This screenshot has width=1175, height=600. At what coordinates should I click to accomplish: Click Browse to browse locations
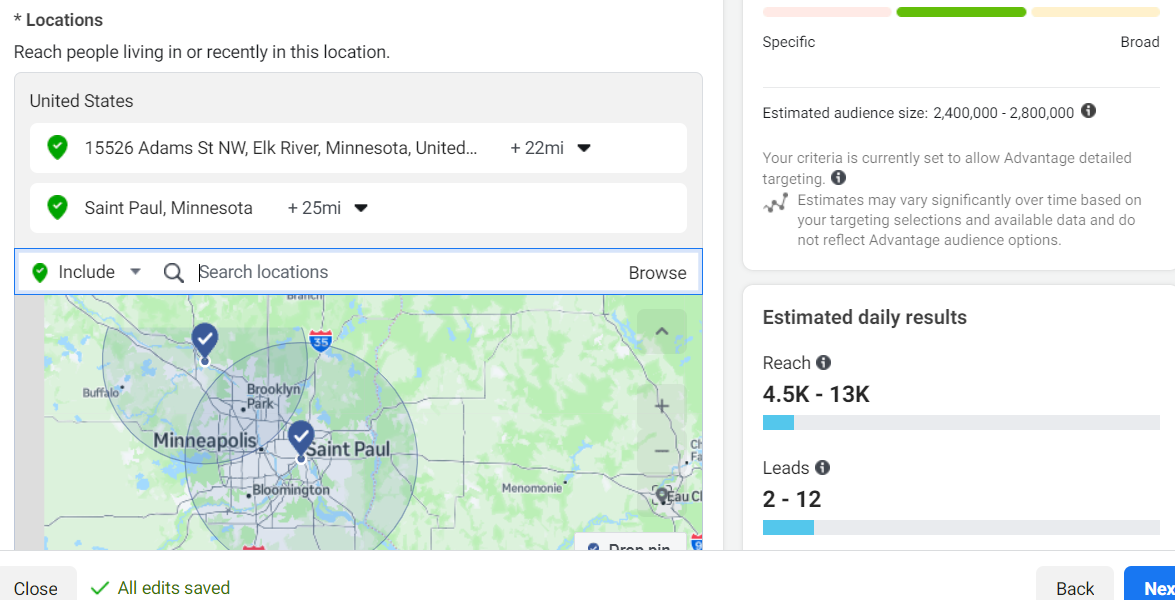(x=657, y=273)
